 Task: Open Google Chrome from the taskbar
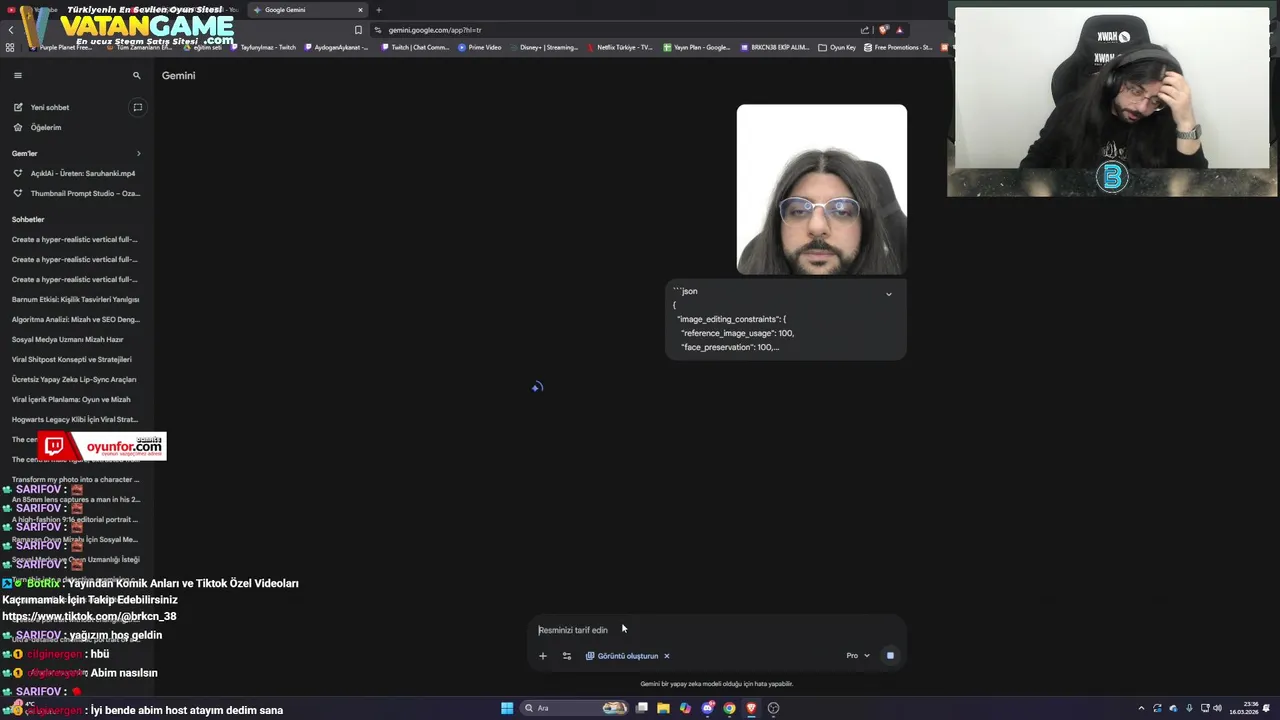729,708
